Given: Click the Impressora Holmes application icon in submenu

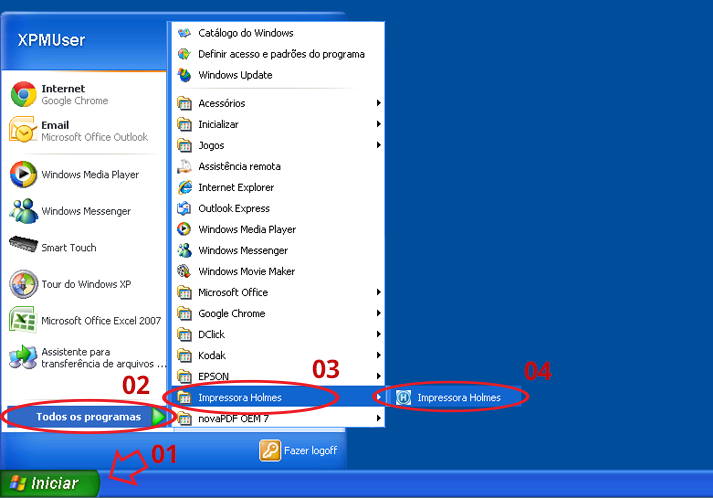Looking at the screenshot, I should click(x=403, y=397).
